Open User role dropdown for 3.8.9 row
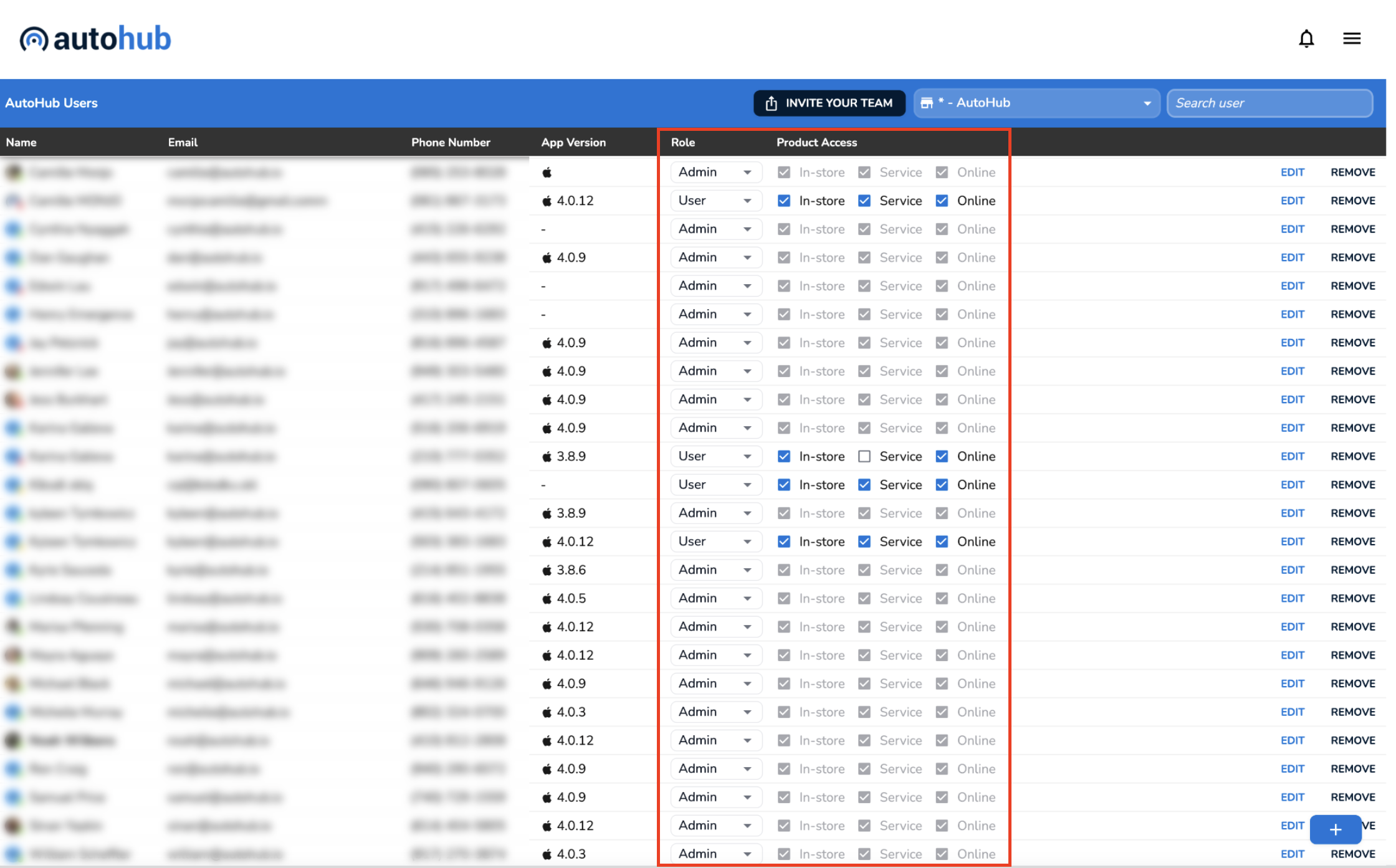 click(715, 457)
